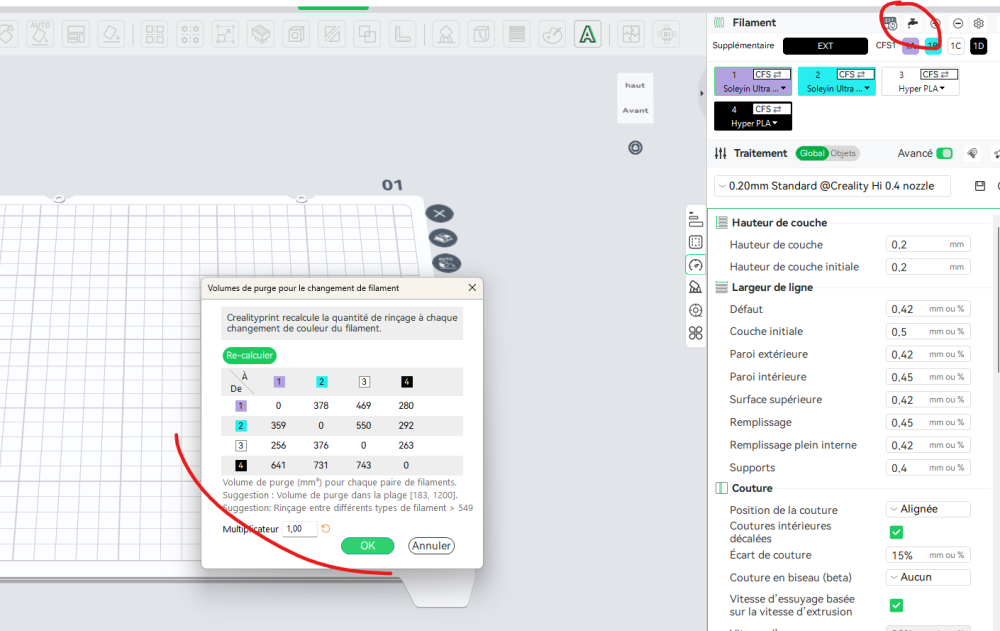This screenshot has height=631, width=1000.
Task: Click the plate remove X button
Action: pyautogui.click(x=439, y=214)
